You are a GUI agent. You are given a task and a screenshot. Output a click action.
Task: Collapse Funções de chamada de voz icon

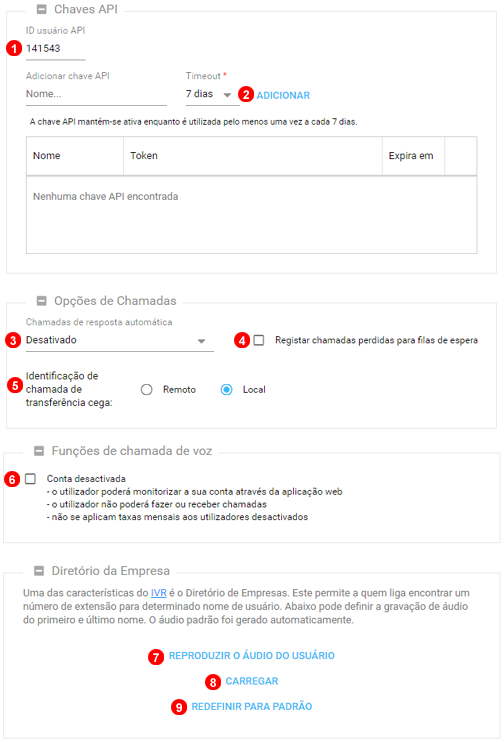39,450
